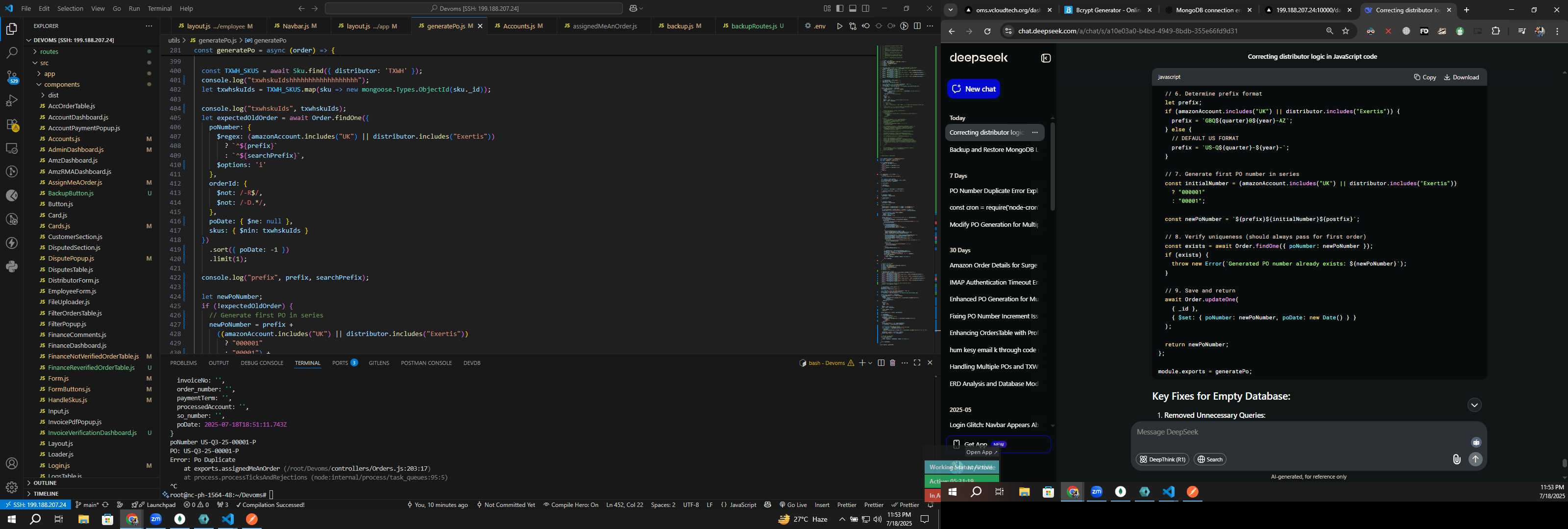The height and width of the screenshot is (529, 1568).
Task: Toggle DeepThink (R1) mode
Action: [1162, 459]
